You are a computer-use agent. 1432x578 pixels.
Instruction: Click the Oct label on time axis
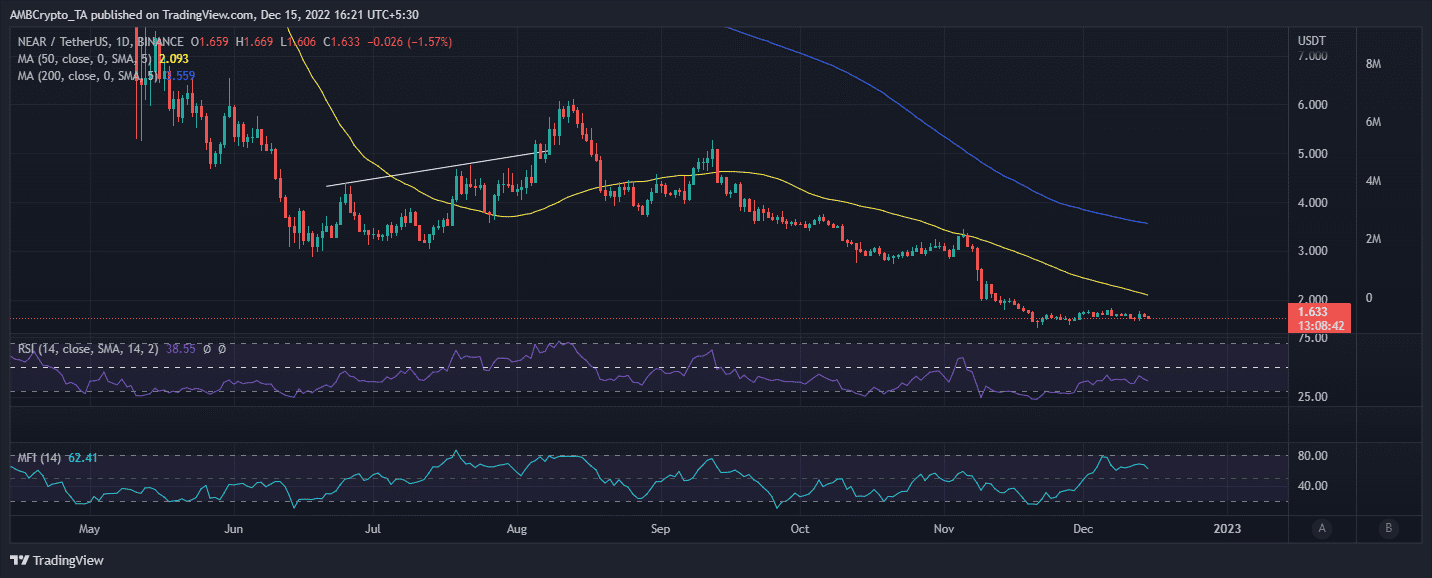(800, 528)
